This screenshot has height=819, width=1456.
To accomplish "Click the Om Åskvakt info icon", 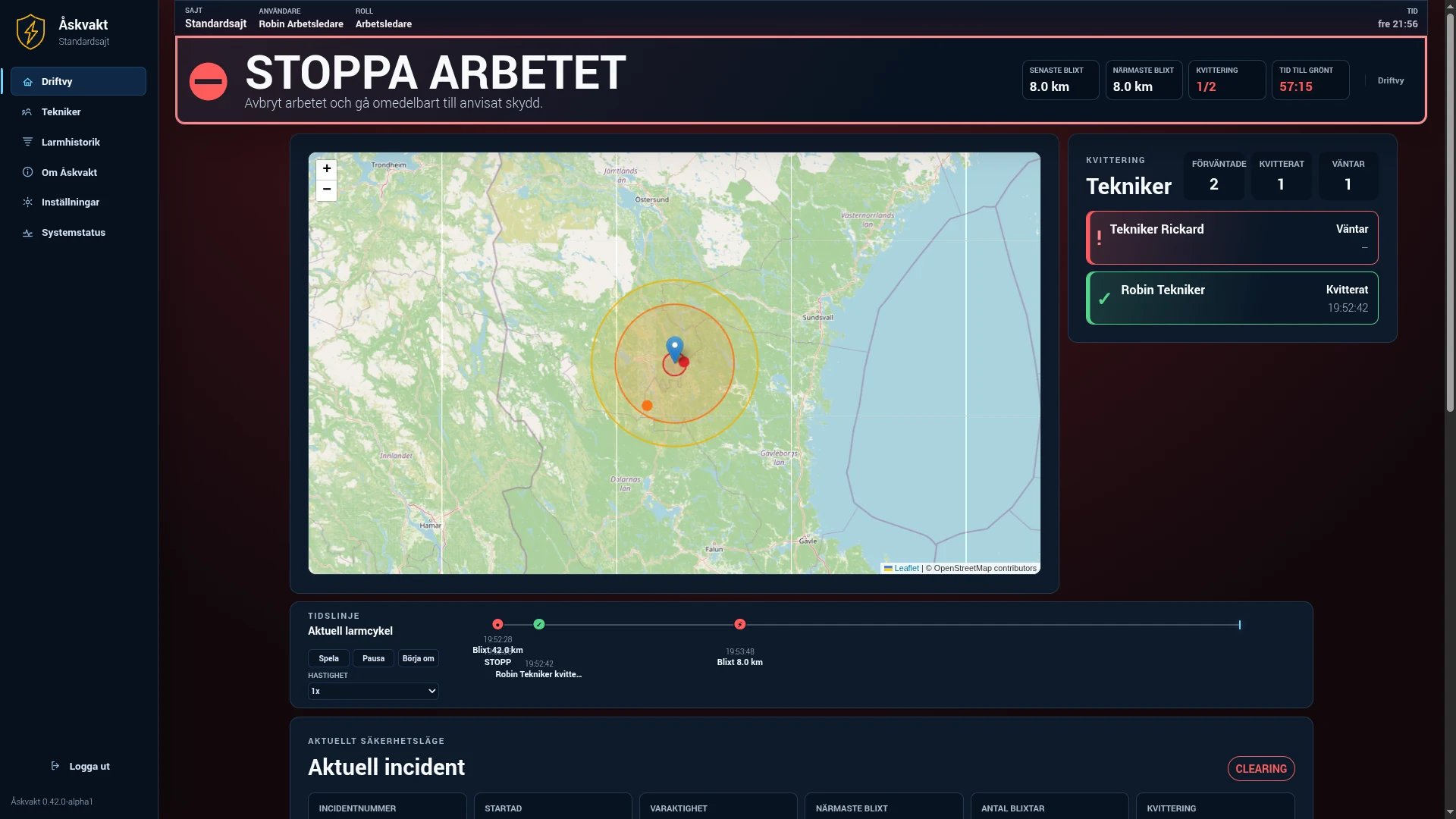I will coord(27,172).
